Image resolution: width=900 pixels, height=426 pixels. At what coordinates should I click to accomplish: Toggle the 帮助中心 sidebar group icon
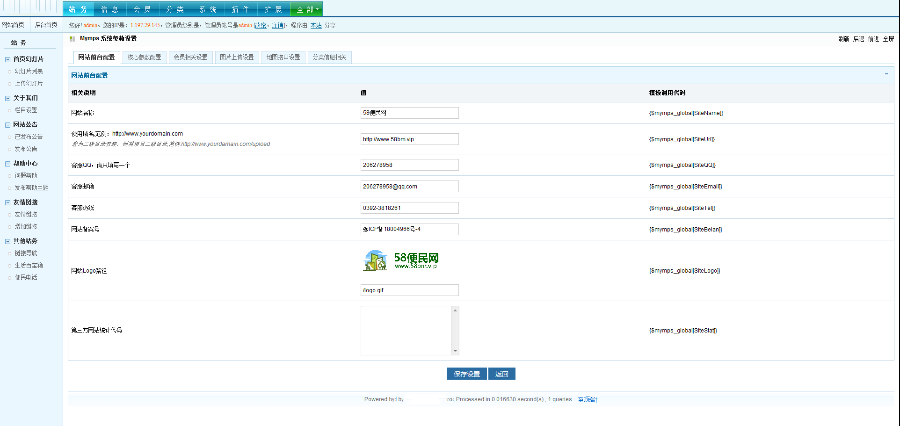(7, 164)
